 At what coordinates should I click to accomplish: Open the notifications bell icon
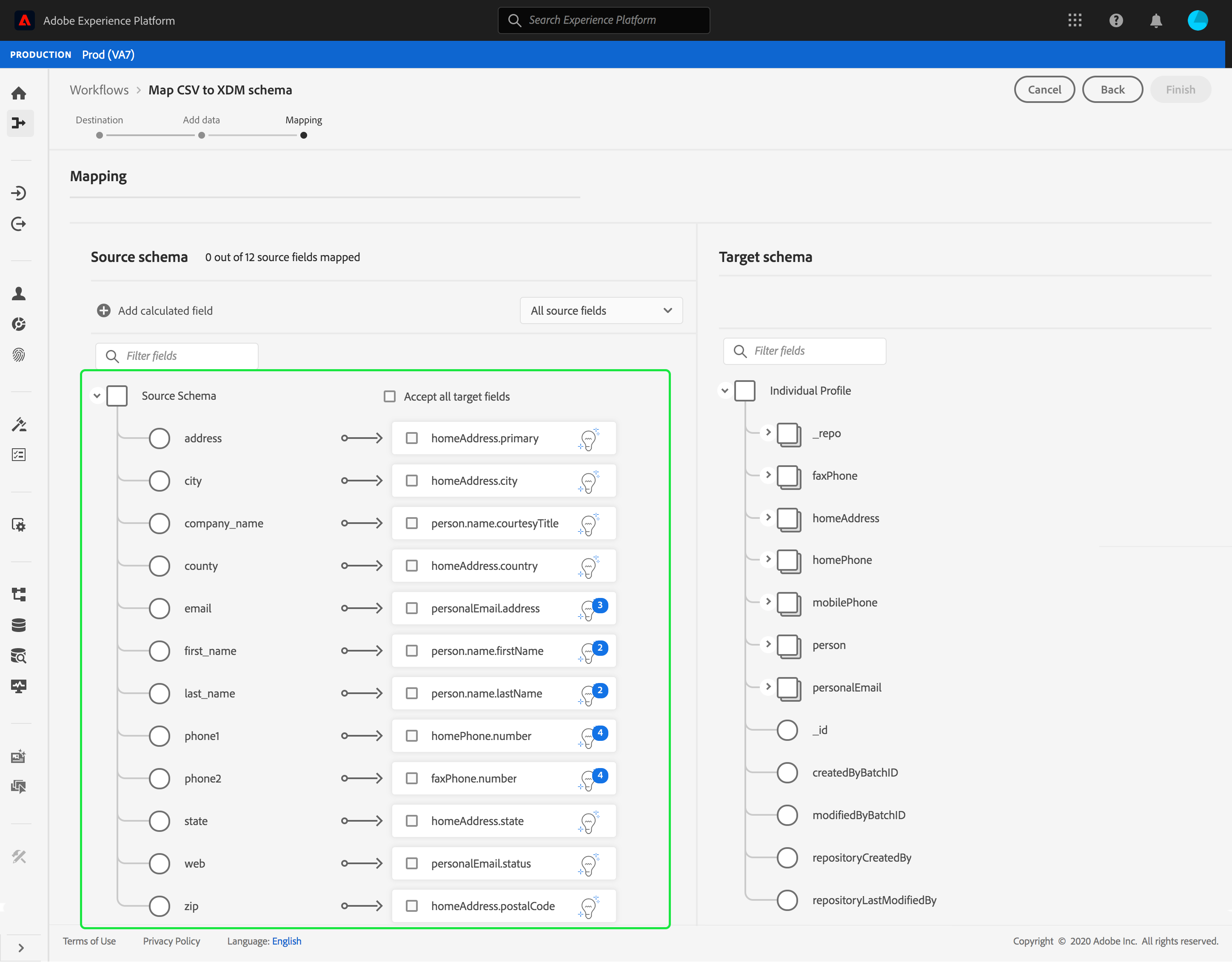pyautogui.click(x=1155, y=21)
